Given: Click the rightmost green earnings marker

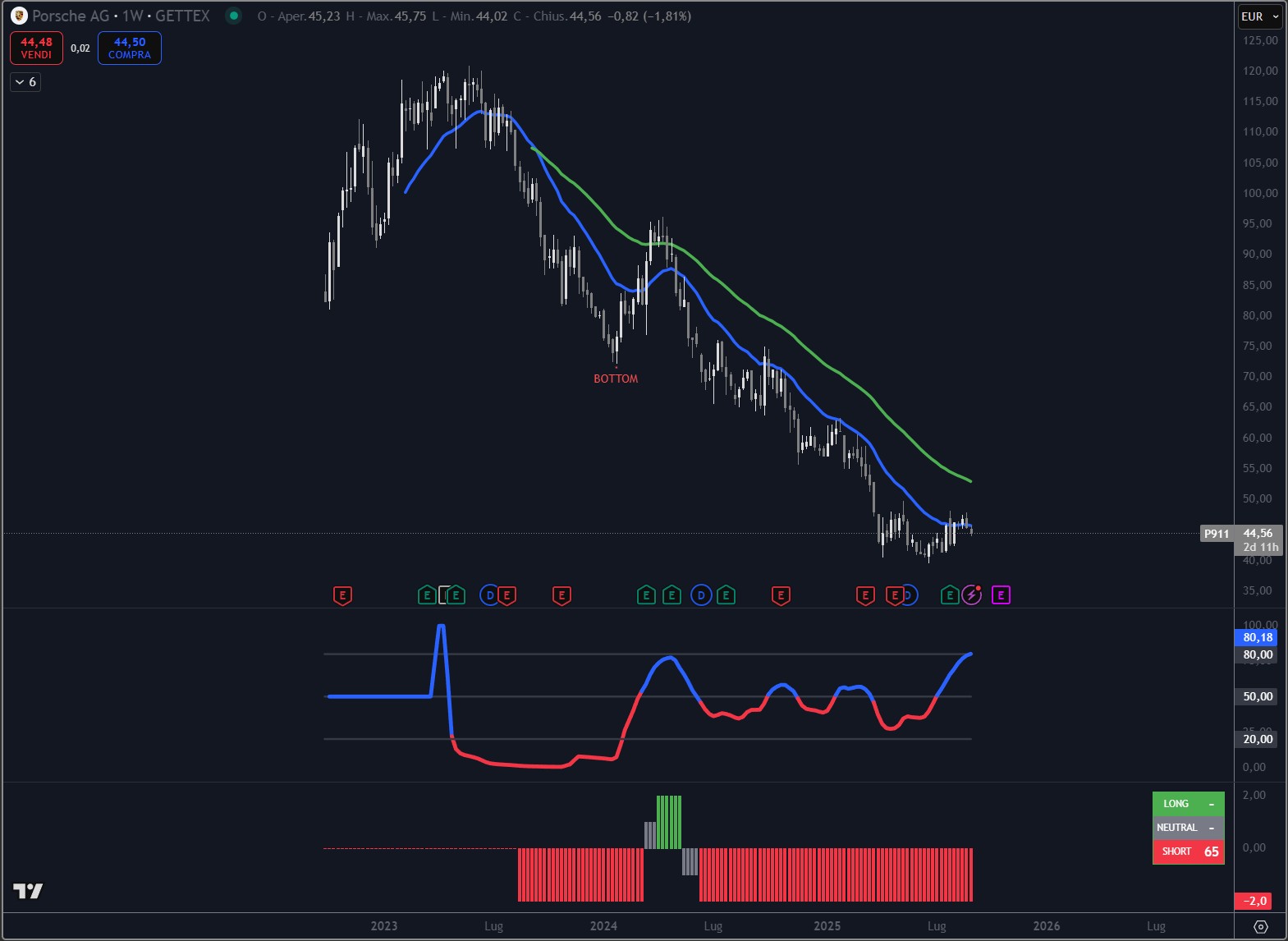Looking at the screenshot, I should [950, 595].
